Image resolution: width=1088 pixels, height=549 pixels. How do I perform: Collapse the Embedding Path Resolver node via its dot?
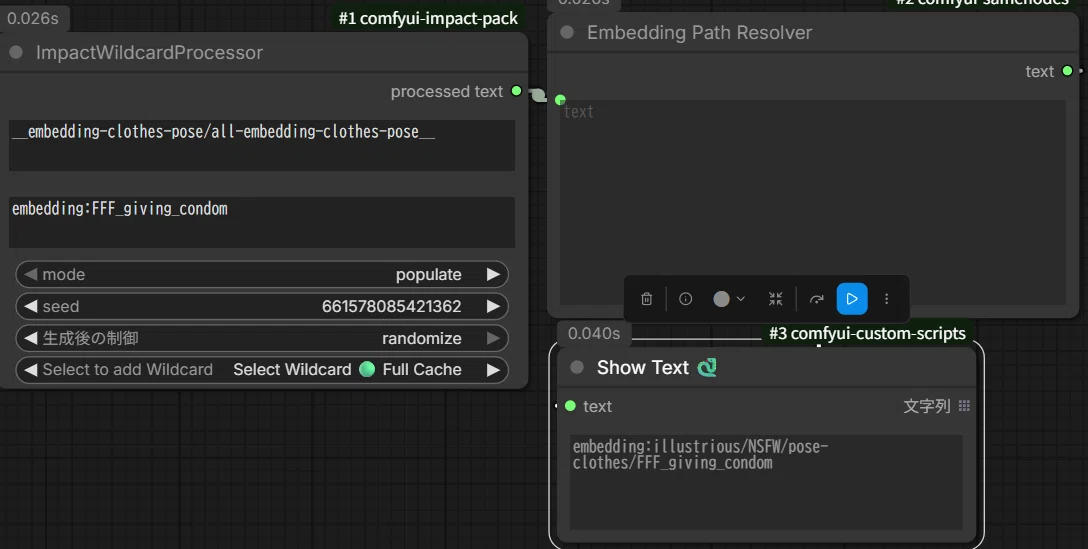coord(567,32)
